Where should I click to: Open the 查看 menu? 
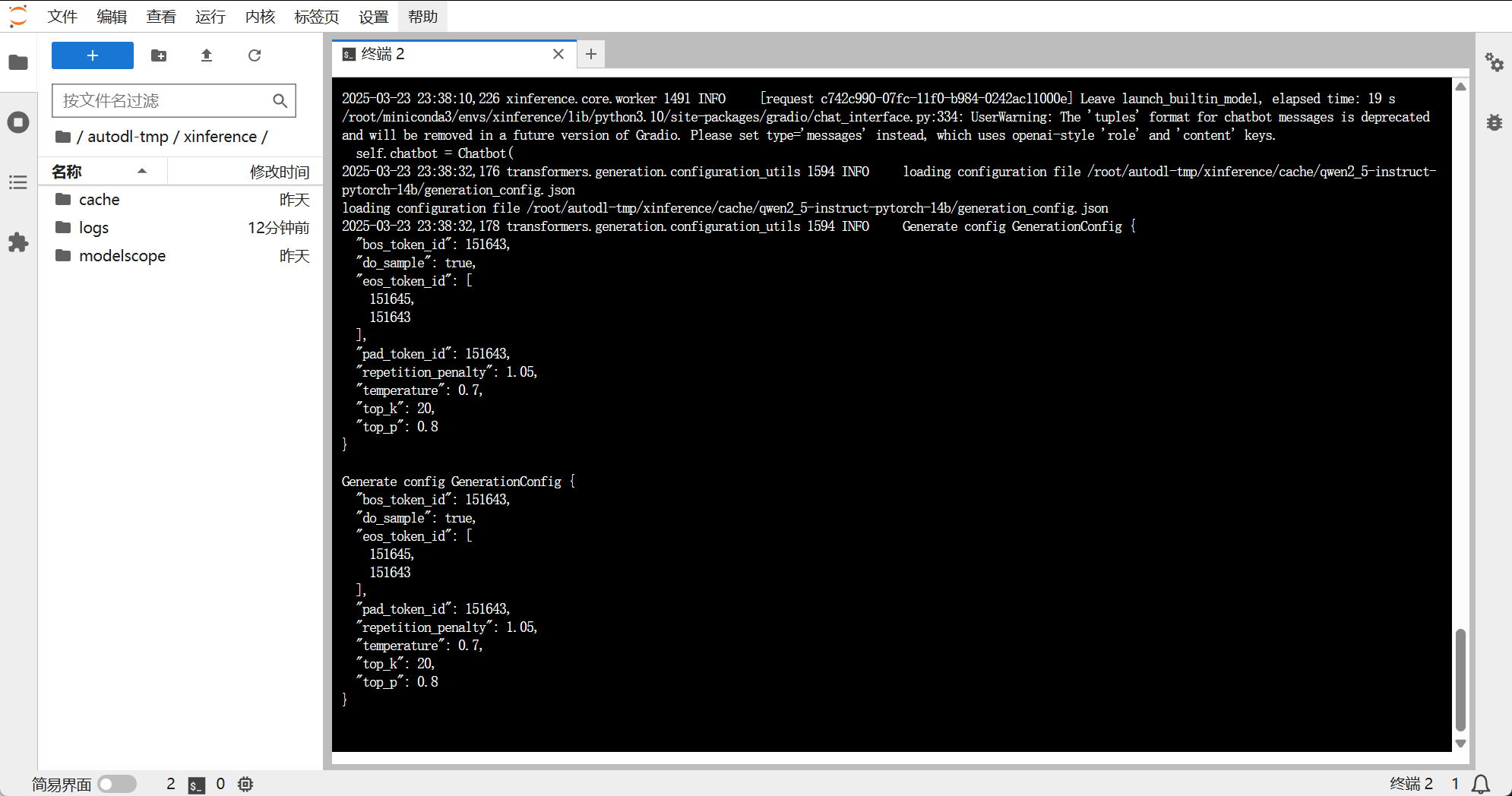point(161,17)
